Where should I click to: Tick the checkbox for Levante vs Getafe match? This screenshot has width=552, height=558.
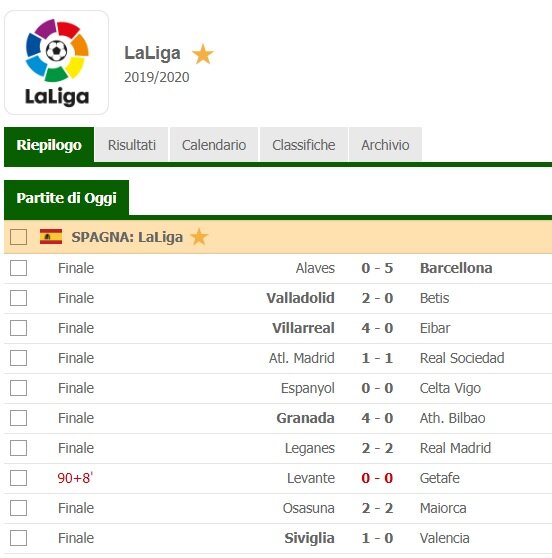[x=19, y=478]
